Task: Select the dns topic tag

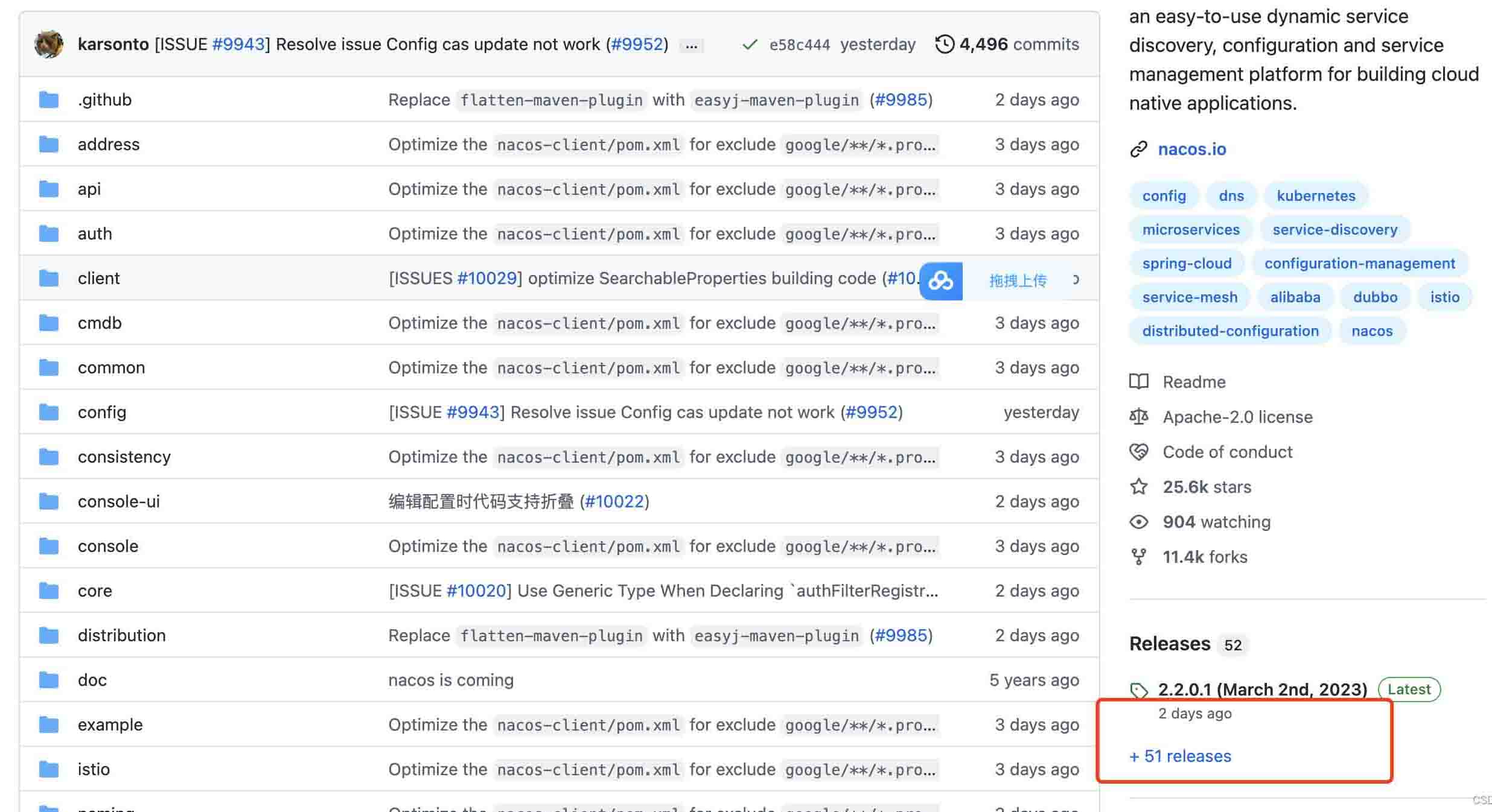Action: pyautogui.click(x=1231, y=195)
